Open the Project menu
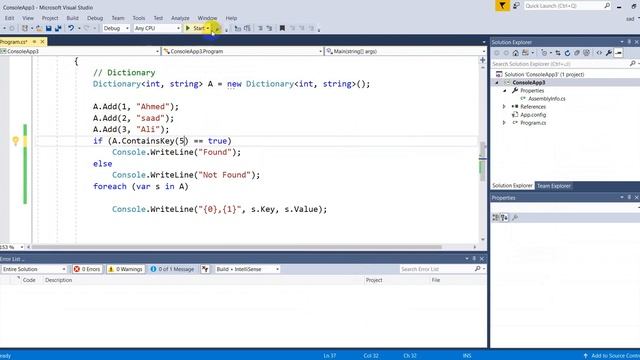 point(50,18)
